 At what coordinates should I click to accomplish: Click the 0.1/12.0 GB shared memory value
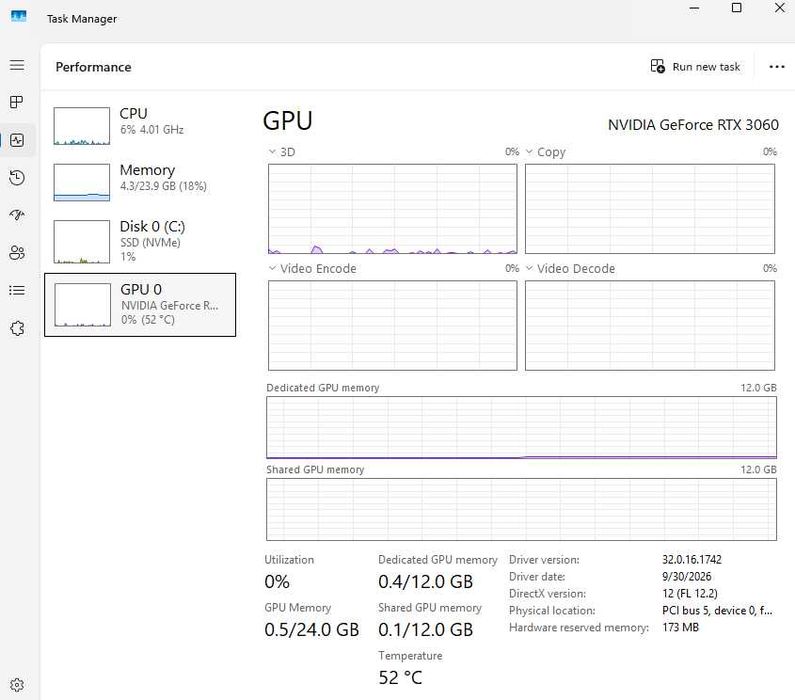(425, 630)
